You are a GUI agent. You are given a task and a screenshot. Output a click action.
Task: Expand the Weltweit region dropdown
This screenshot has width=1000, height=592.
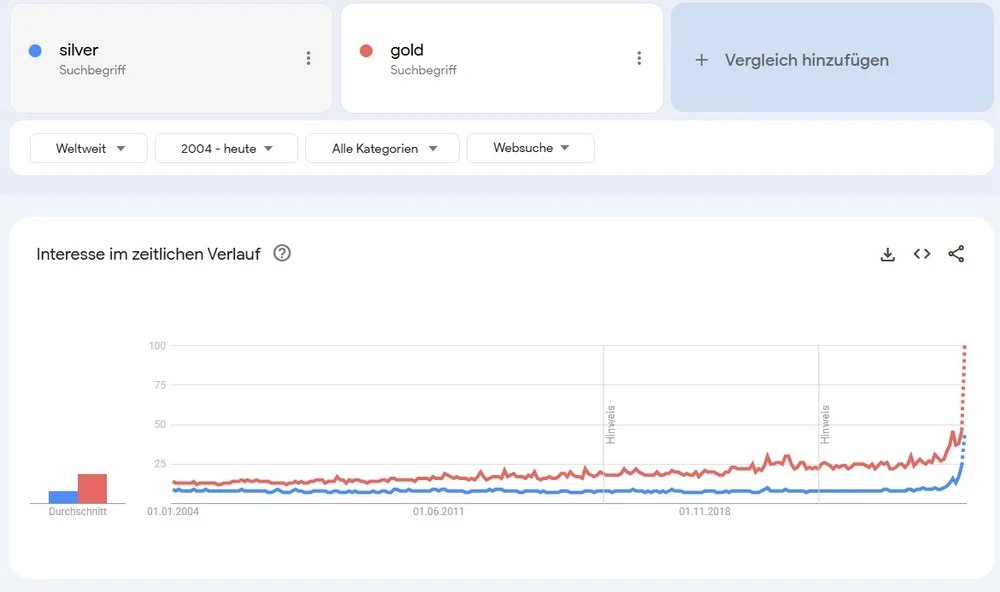click(89, 148)
